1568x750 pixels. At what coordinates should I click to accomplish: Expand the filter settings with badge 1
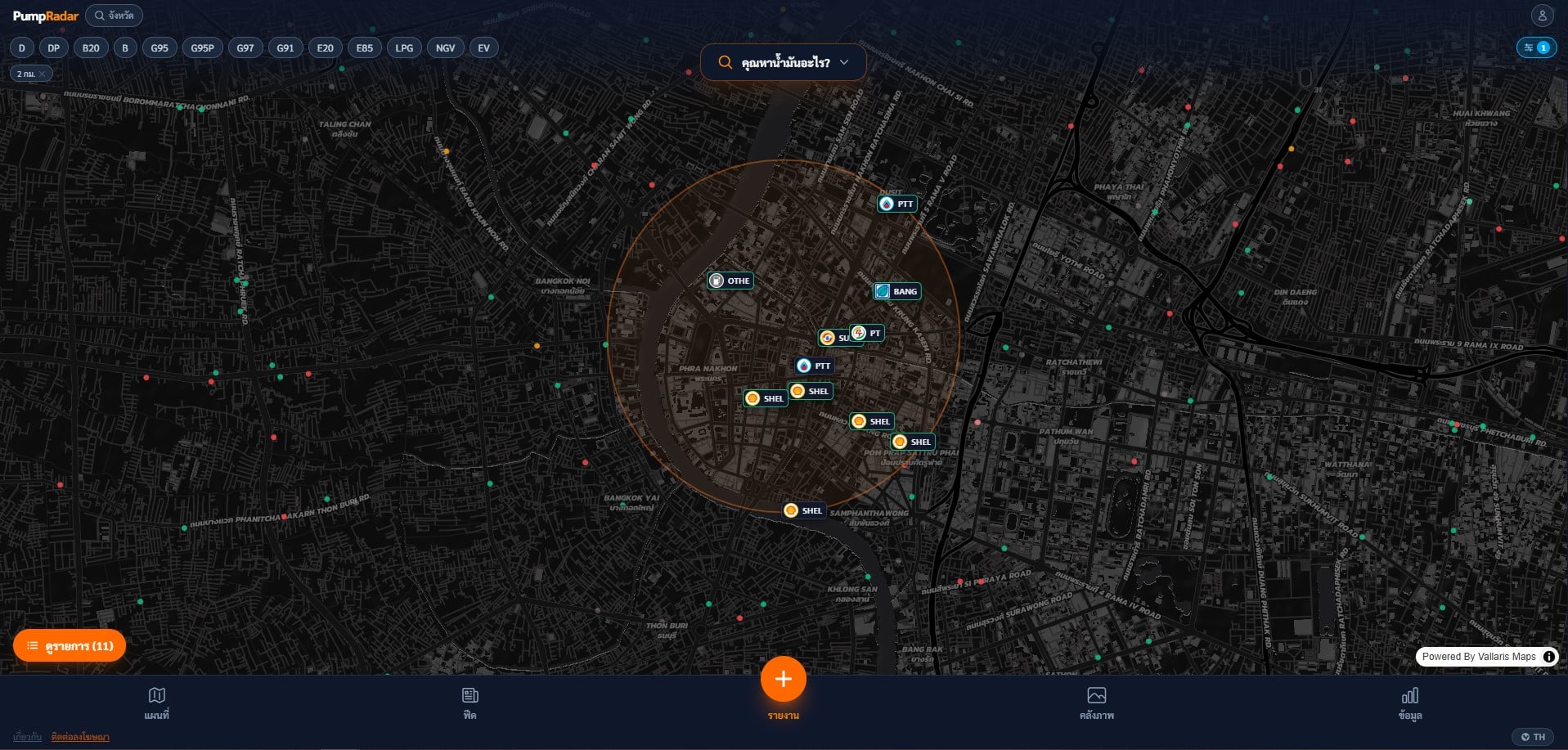[1535, 47]
